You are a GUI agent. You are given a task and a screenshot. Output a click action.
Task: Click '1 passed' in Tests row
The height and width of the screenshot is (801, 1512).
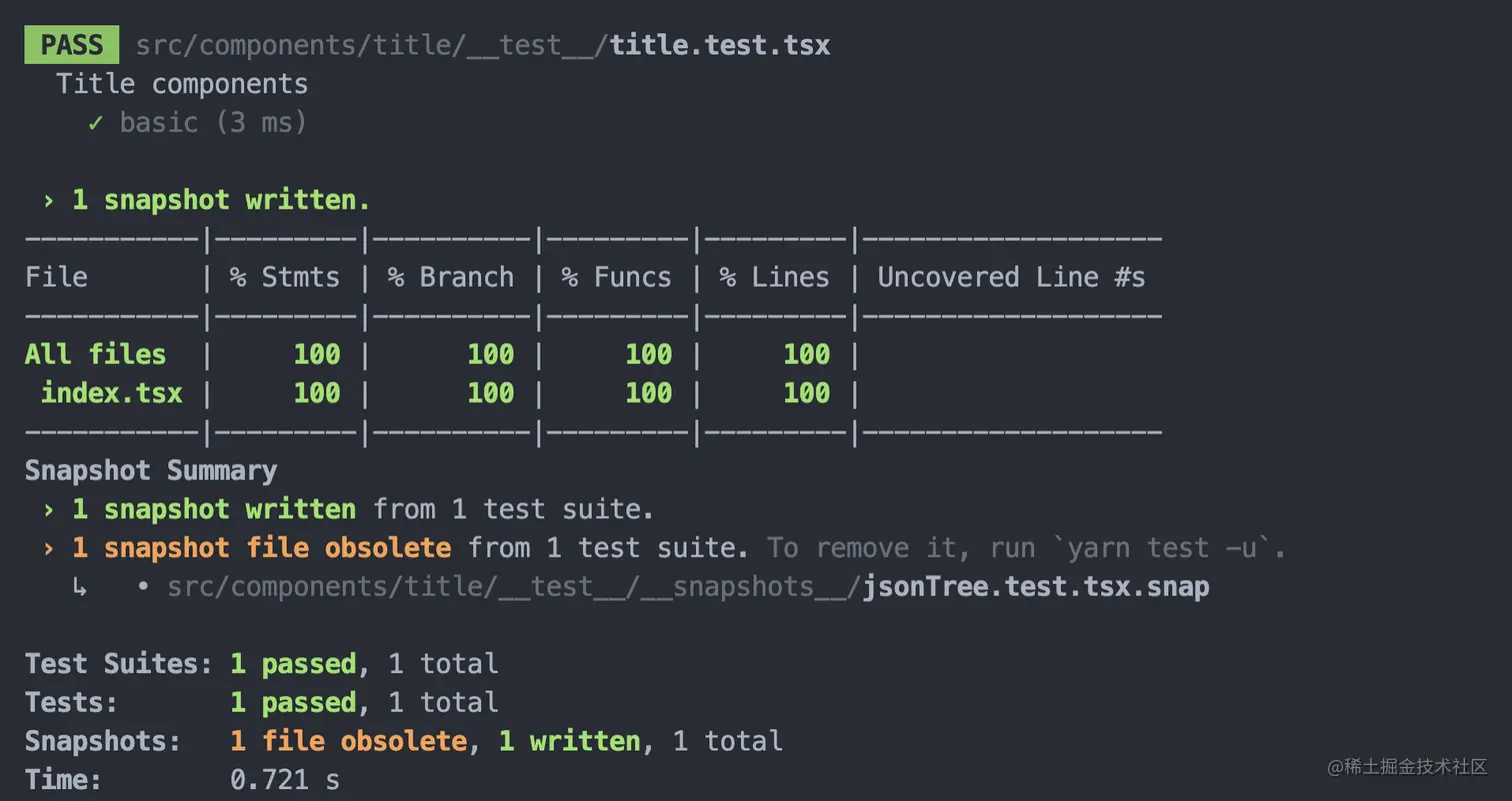[x=293, y=703]
